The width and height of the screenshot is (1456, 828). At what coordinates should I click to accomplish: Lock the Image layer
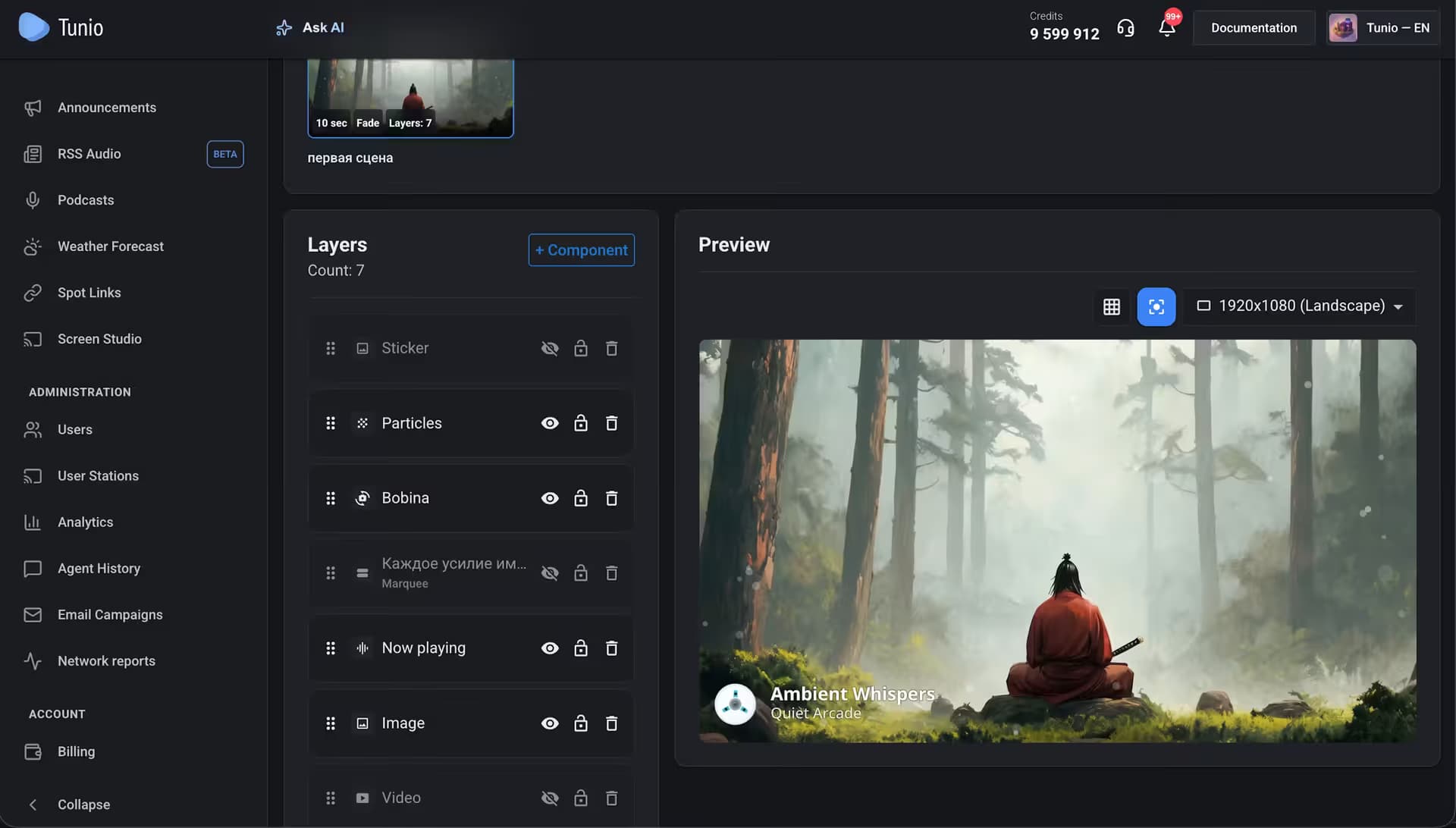[581, 724]
